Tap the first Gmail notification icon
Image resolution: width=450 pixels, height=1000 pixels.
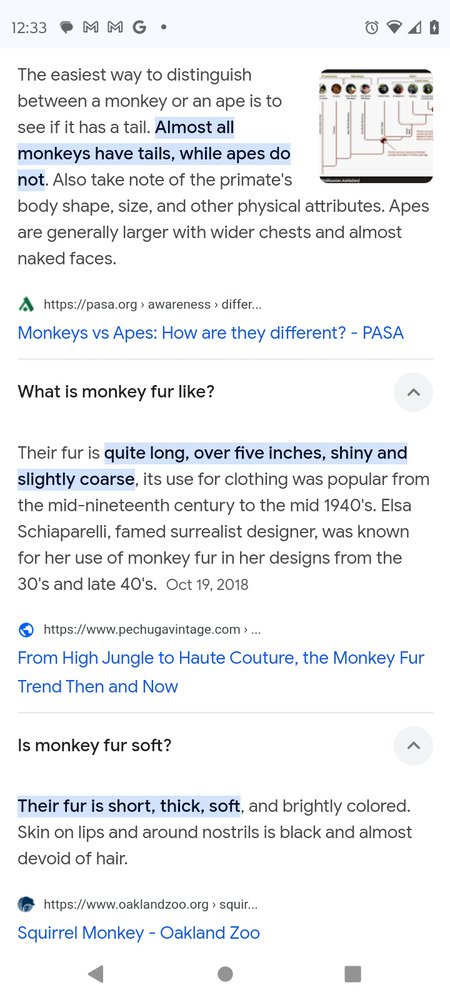click(91, 27)
